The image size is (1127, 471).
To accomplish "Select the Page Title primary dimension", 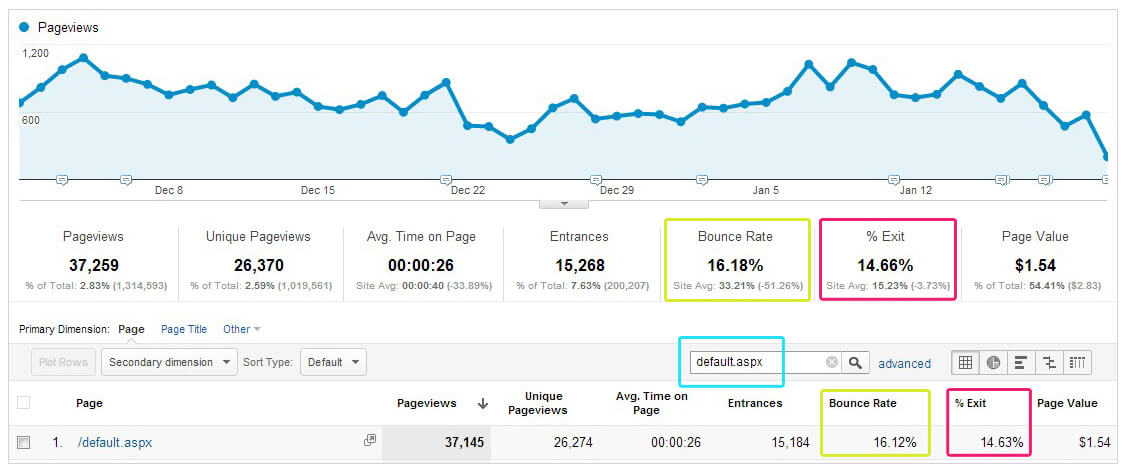I will point(184,329).
